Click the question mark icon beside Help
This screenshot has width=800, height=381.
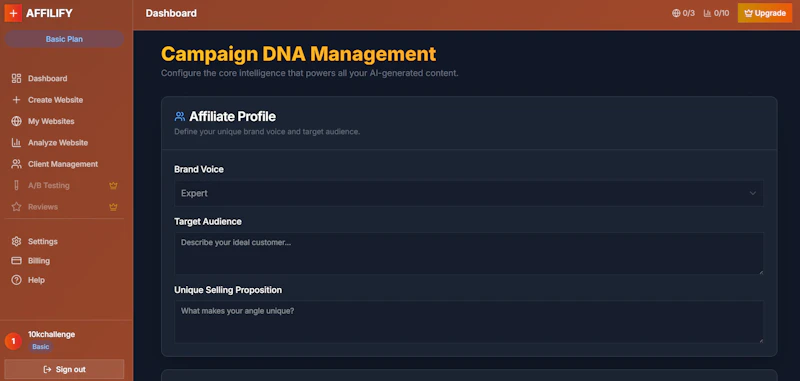[x=16, y=280]
